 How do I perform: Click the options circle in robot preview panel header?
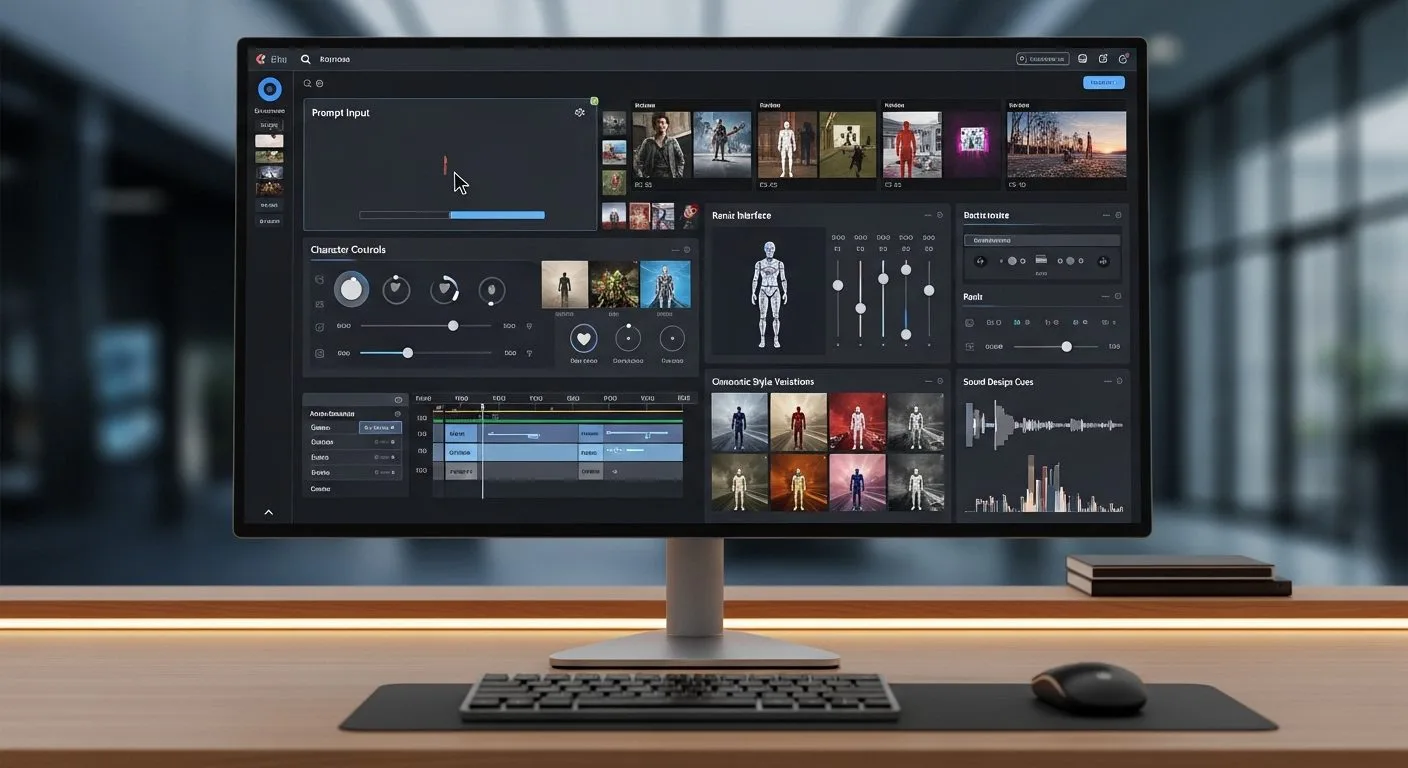[x=940, y=215]
